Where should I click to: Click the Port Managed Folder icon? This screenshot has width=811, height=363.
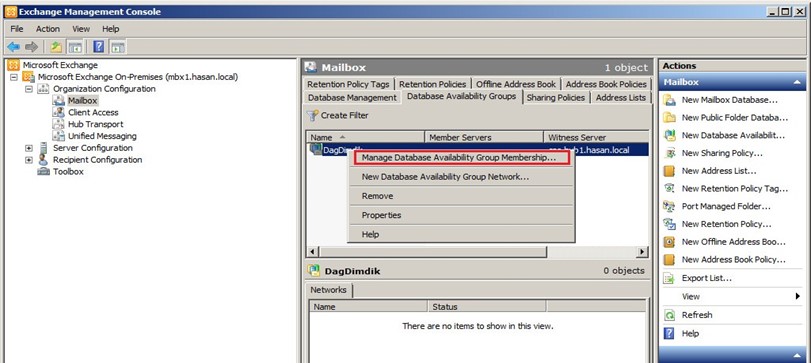(669, 206)
